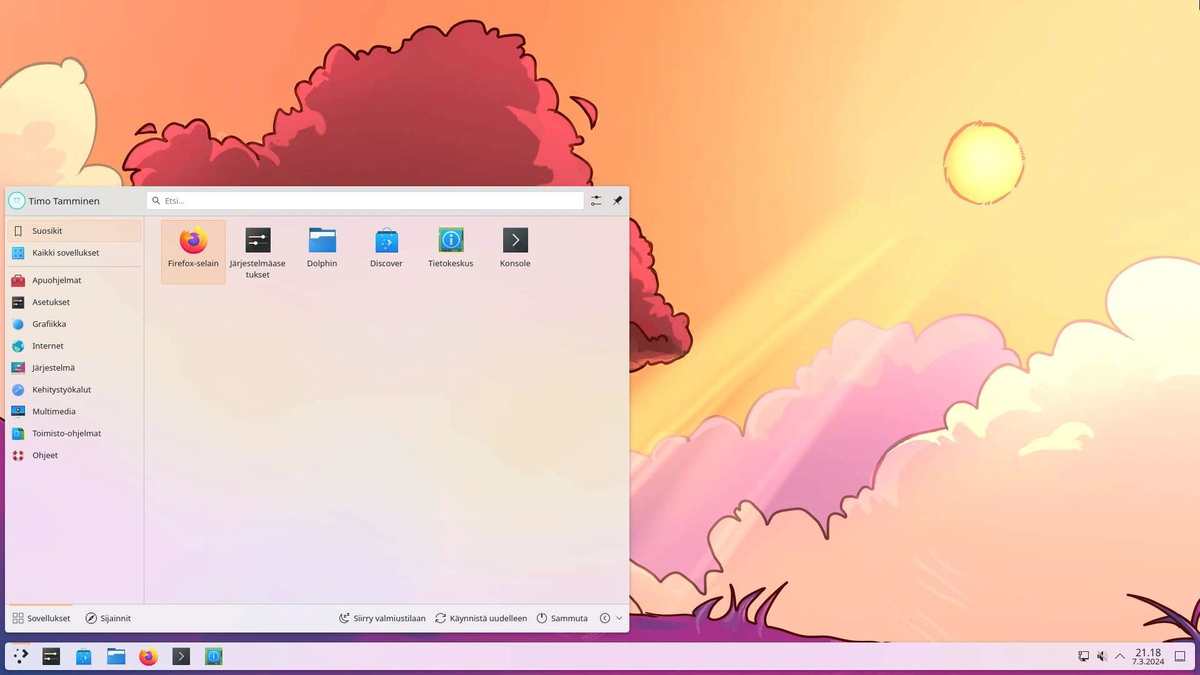Screen dimensions: 1200x675
Task: Click the Sammuta shutdown button
Action: tap(562, 618)
